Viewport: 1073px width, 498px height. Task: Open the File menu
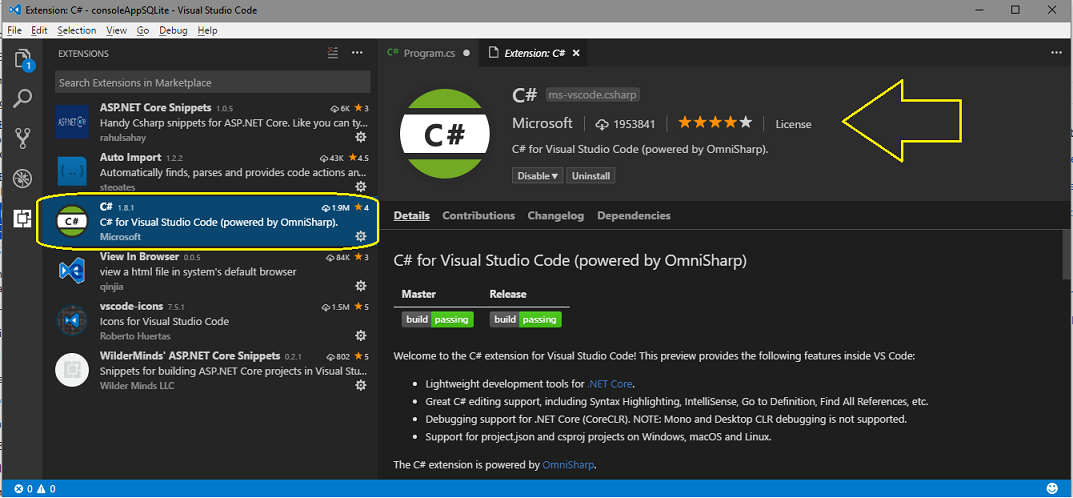click(x=14, y=31)
